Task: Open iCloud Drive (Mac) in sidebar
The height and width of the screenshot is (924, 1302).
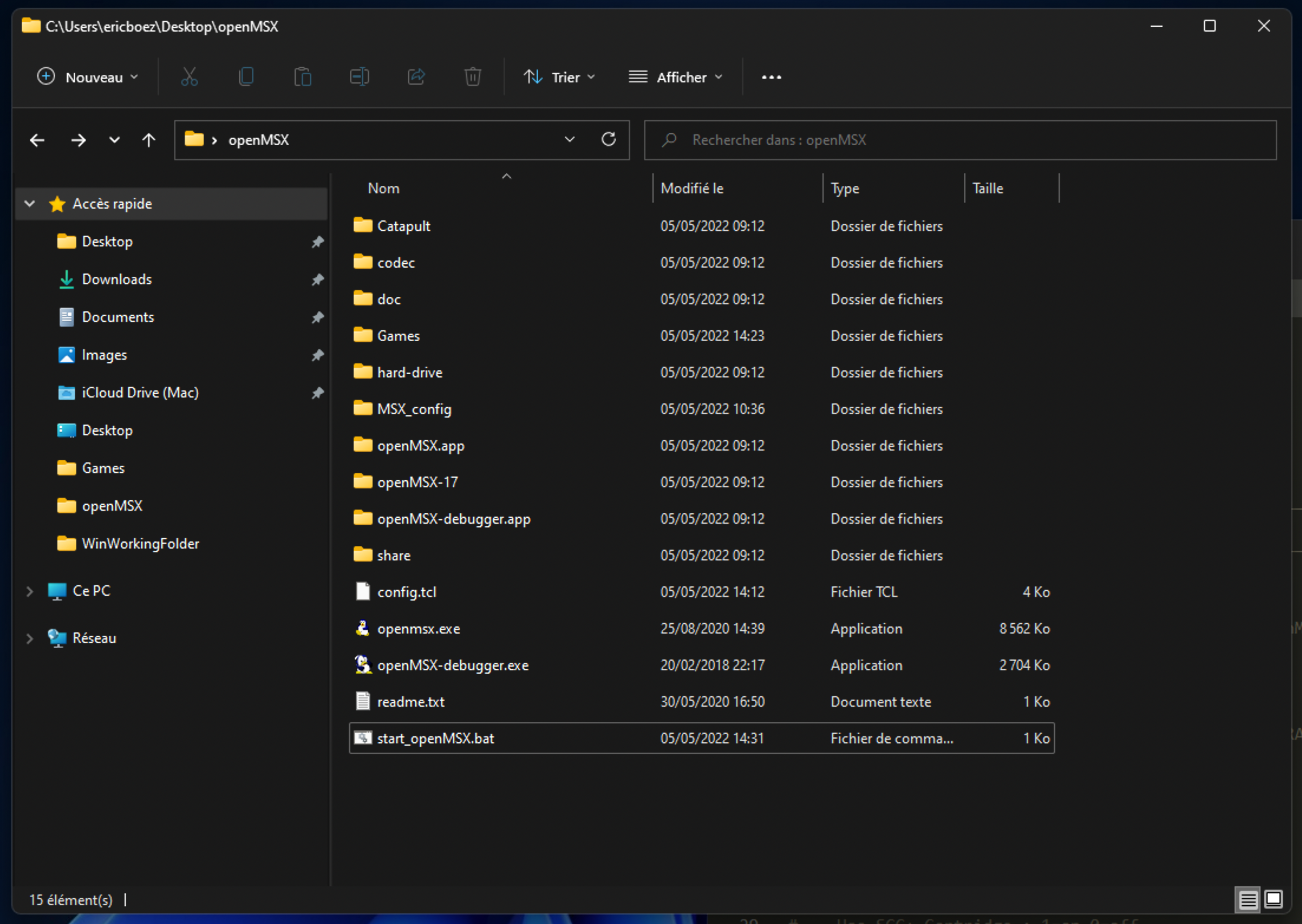Action: click(x=140, y=392)
